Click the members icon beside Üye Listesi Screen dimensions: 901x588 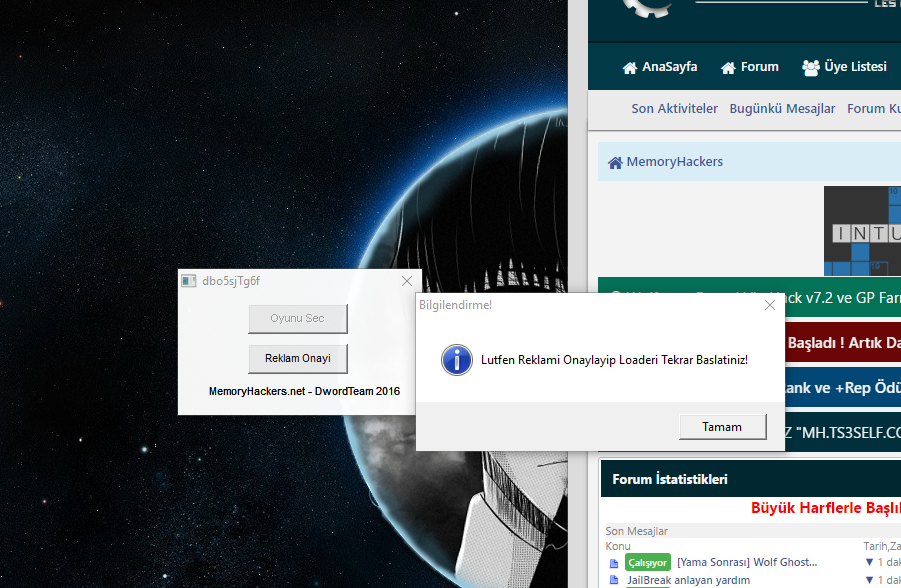coord(811,68)
